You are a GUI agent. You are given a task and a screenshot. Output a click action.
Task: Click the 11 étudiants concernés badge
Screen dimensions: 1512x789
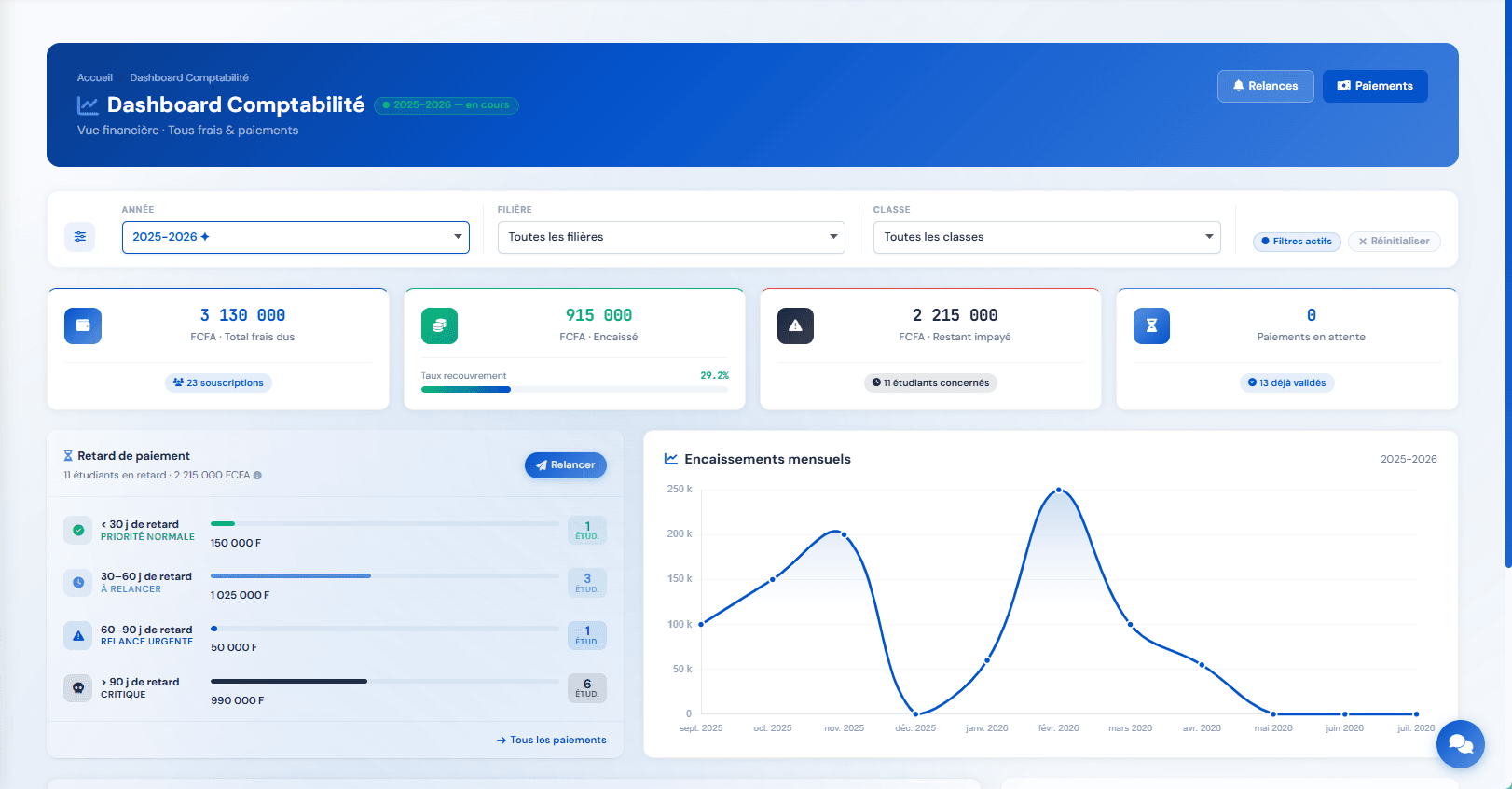(x=930, y=382)
